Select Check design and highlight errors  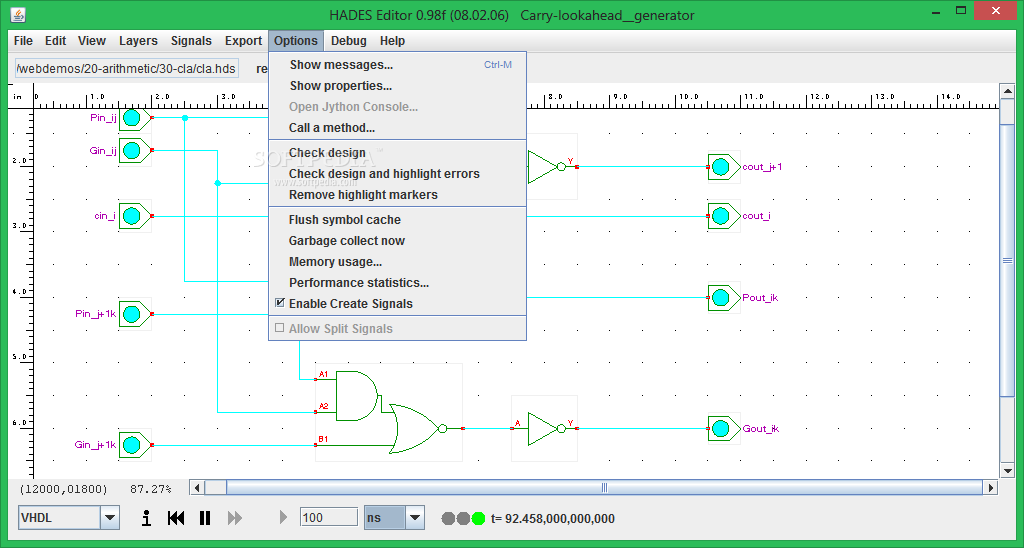pyautogui.click(x=398, y=174)
